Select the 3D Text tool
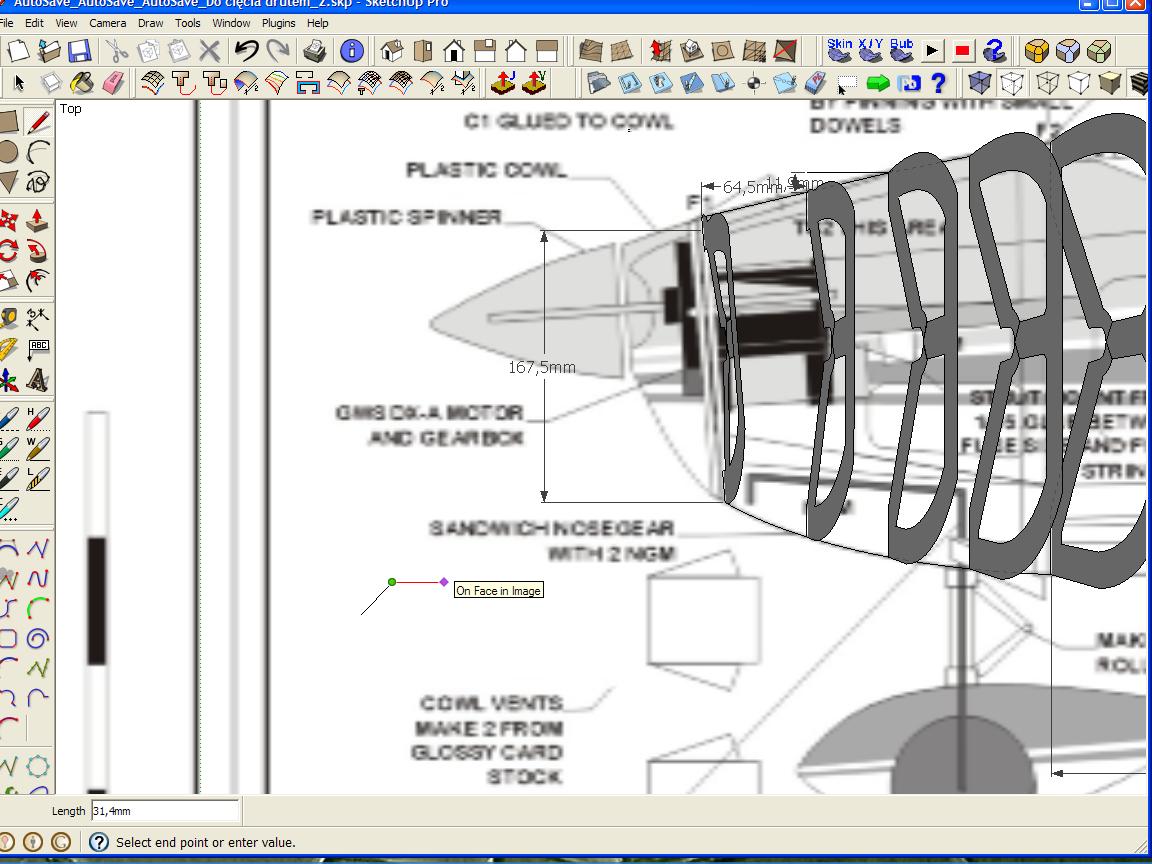1152x864 pixels. pyautogui.click(x=37, y=380)
